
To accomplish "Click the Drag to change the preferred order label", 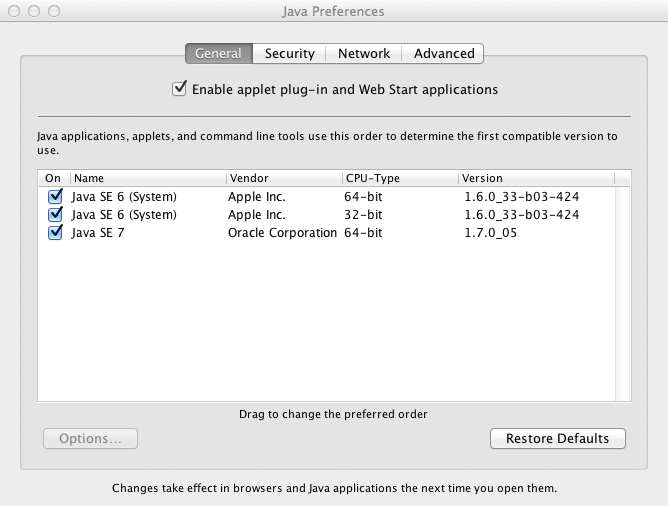I will coord(333,414).
